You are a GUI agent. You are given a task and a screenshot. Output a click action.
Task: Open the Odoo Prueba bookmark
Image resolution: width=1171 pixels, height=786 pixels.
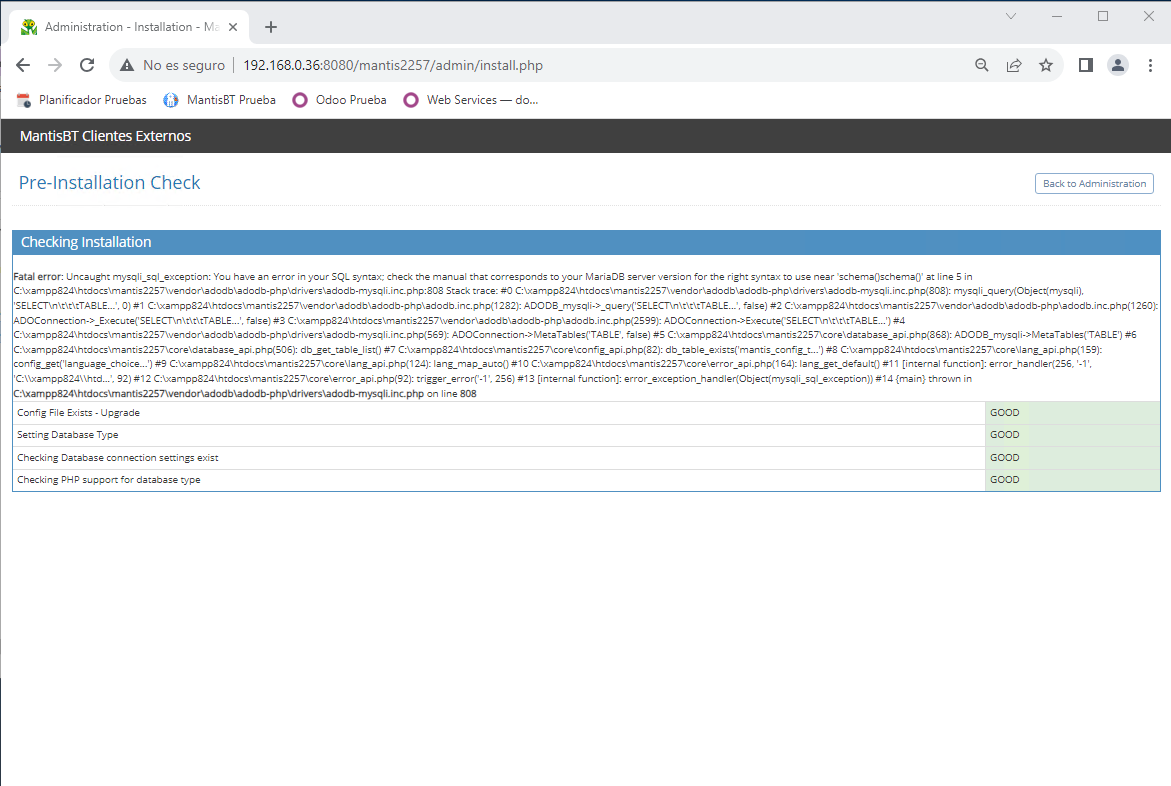[340, 100]
